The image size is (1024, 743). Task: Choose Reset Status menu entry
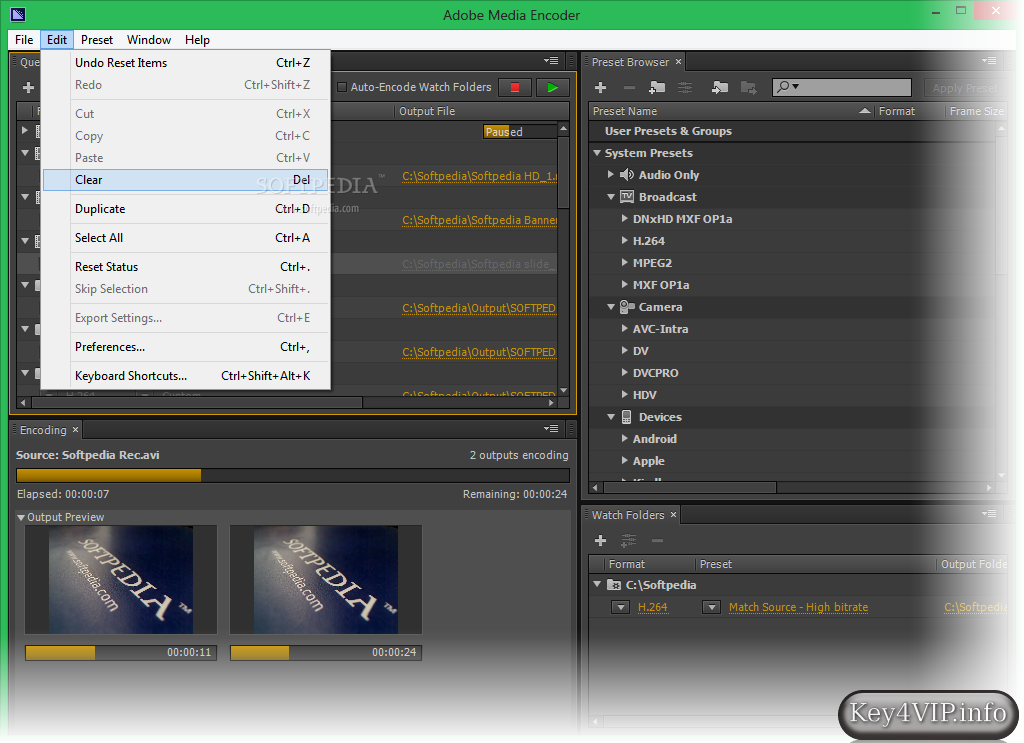(x=186, y=266)
